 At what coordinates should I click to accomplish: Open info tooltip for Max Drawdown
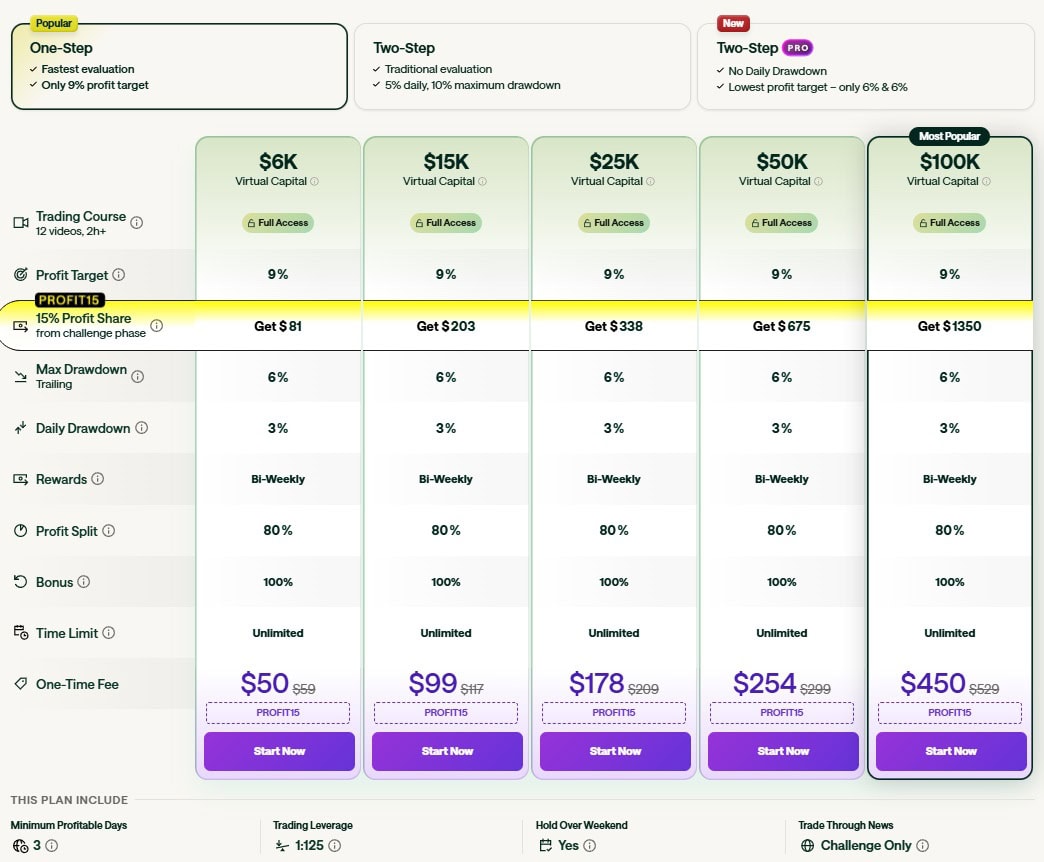pos(138,377)
